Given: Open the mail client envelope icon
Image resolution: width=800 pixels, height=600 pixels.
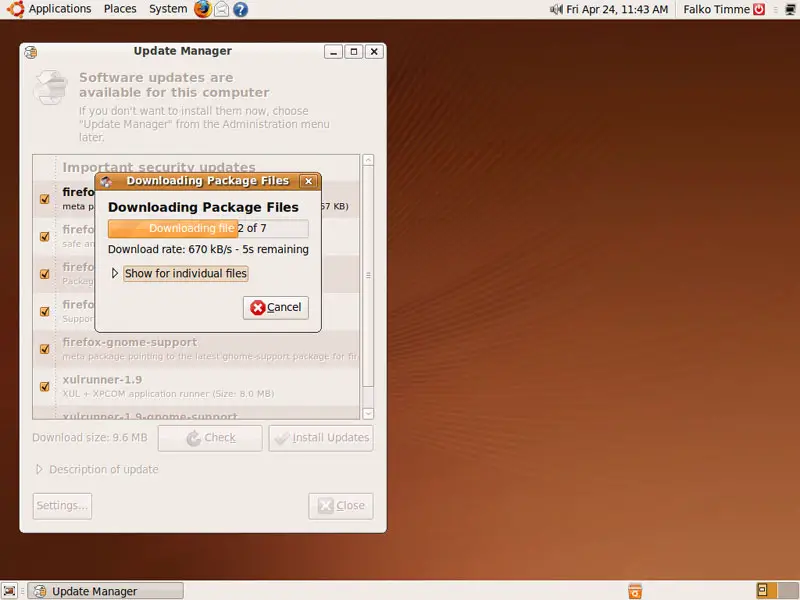Looking at the screenshot, I should click(221, 9).
